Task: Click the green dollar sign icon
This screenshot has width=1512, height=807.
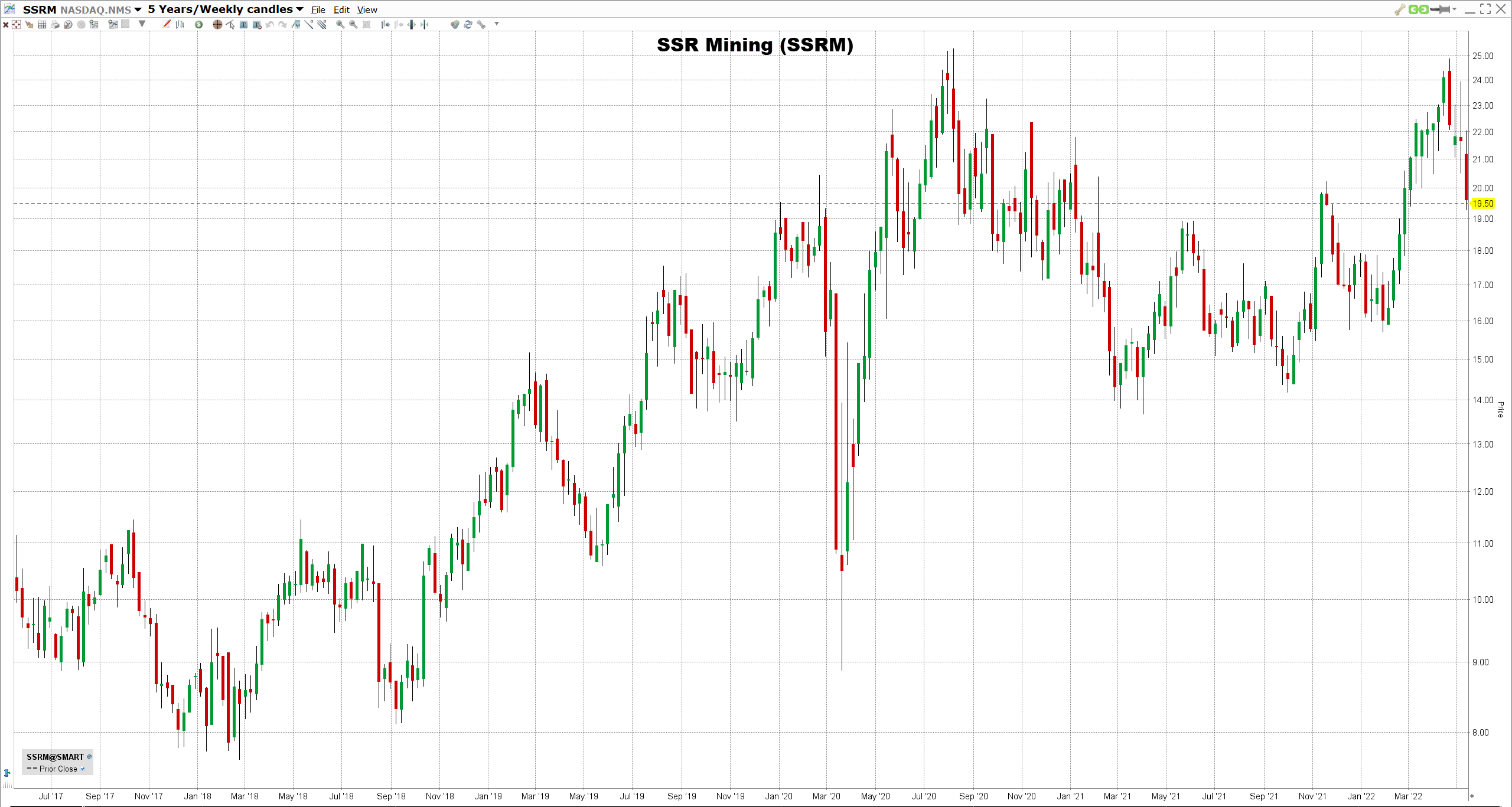Action: click(198, 24)
